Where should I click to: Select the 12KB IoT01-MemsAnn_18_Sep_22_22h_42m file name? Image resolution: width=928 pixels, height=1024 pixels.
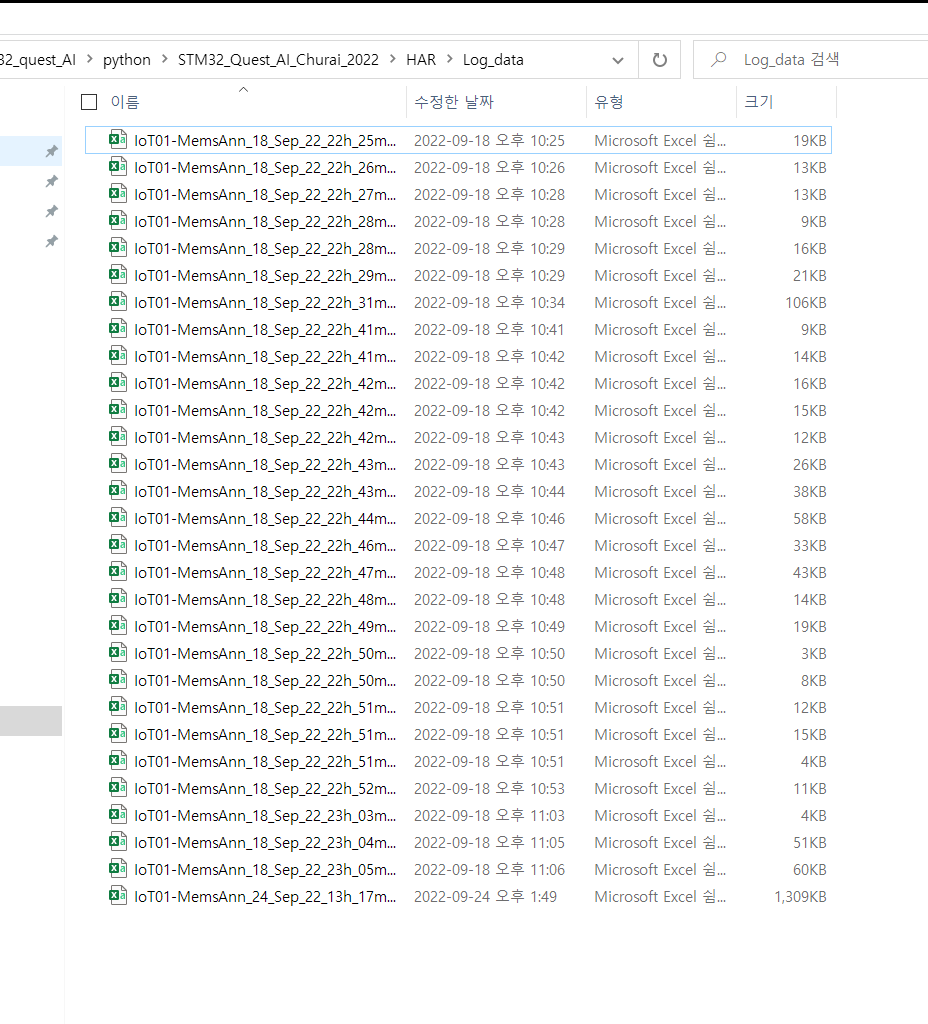click(x=265, y=438)
